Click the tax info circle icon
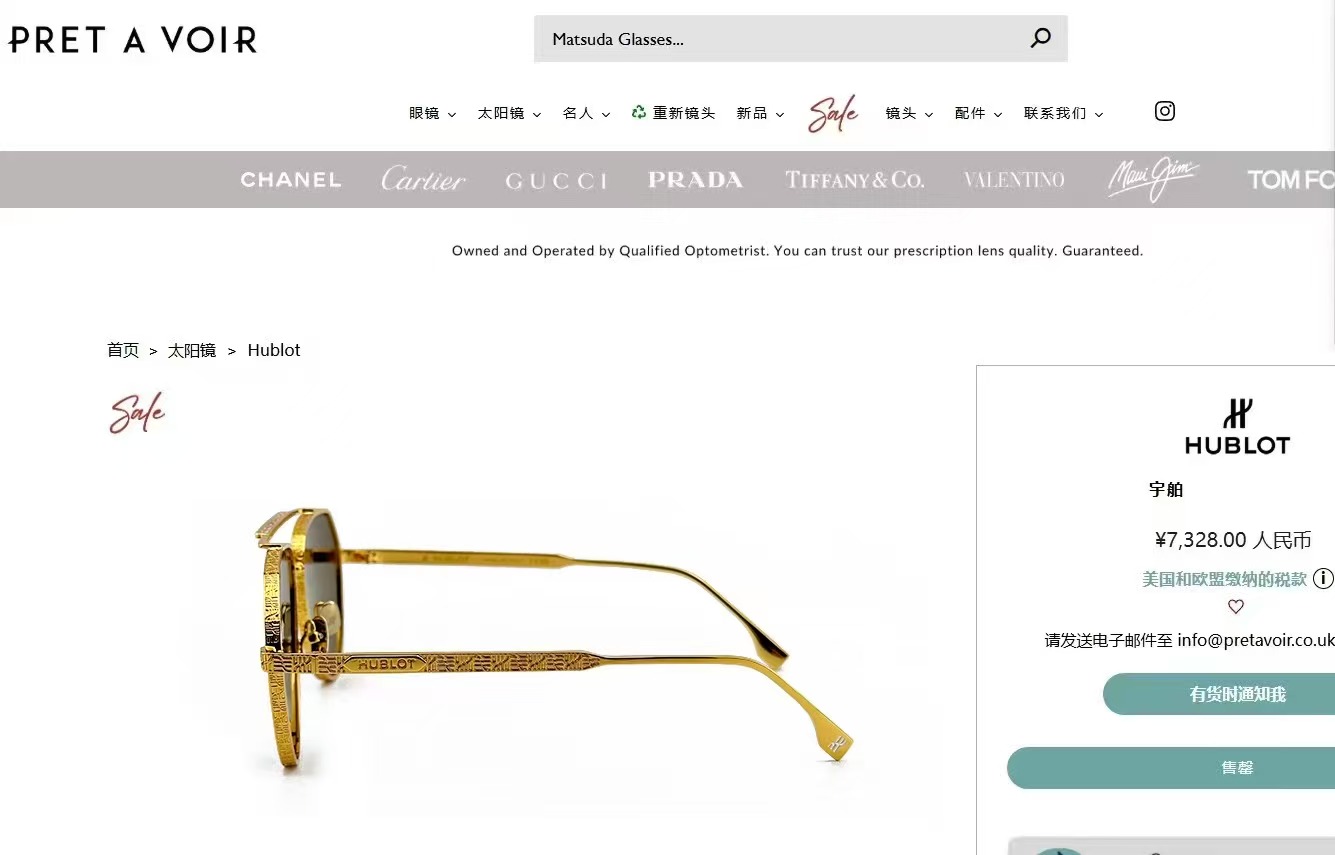This screenshot has height=855, width=1335. click(x=1323, y=578)
